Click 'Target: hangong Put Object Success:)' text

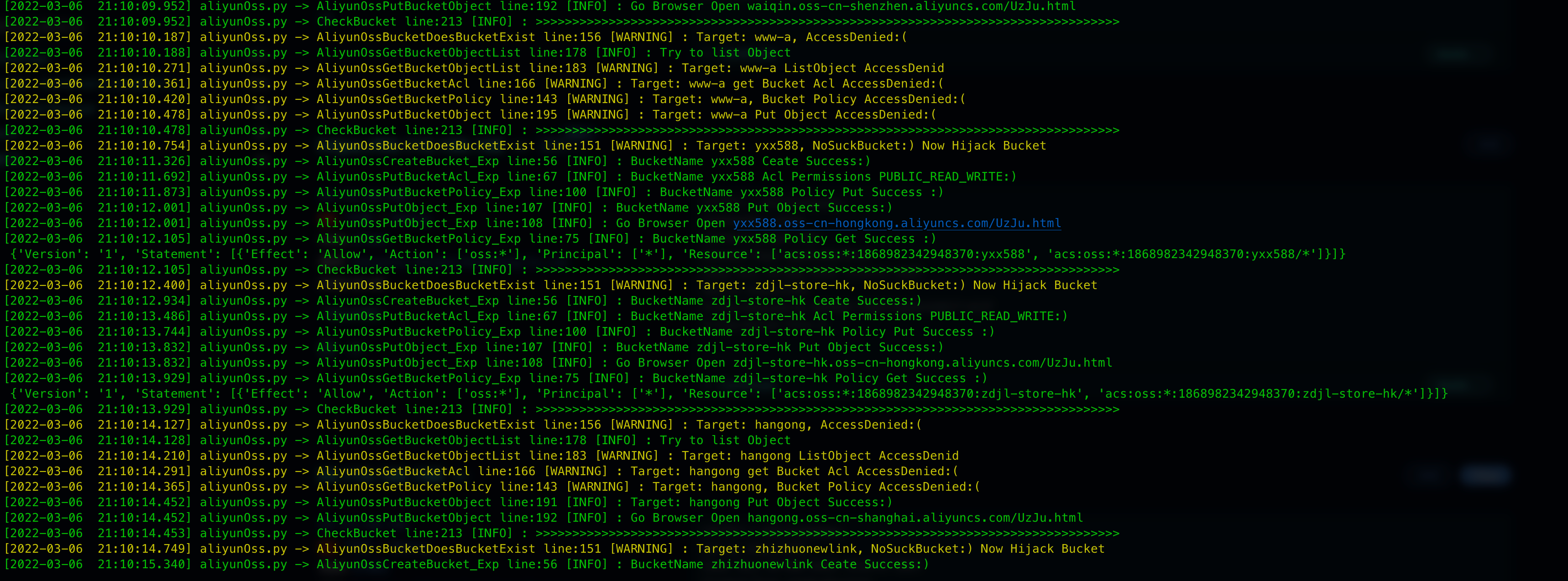(761, 503)
